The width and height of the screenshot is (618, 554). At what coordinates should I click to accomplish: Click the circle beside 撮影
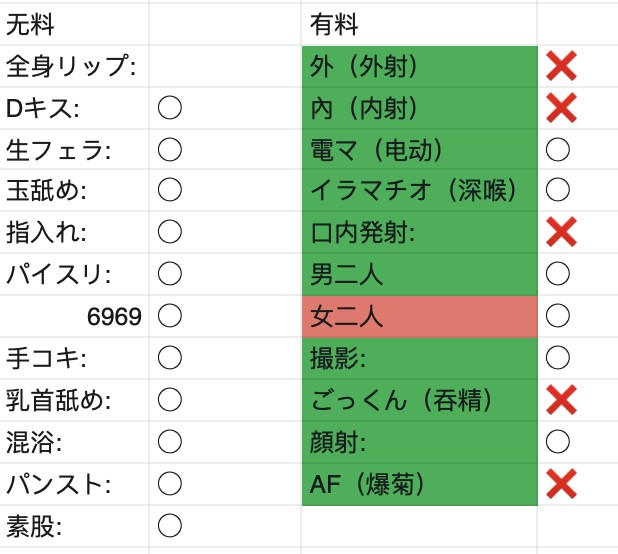[x=558, y=357]
